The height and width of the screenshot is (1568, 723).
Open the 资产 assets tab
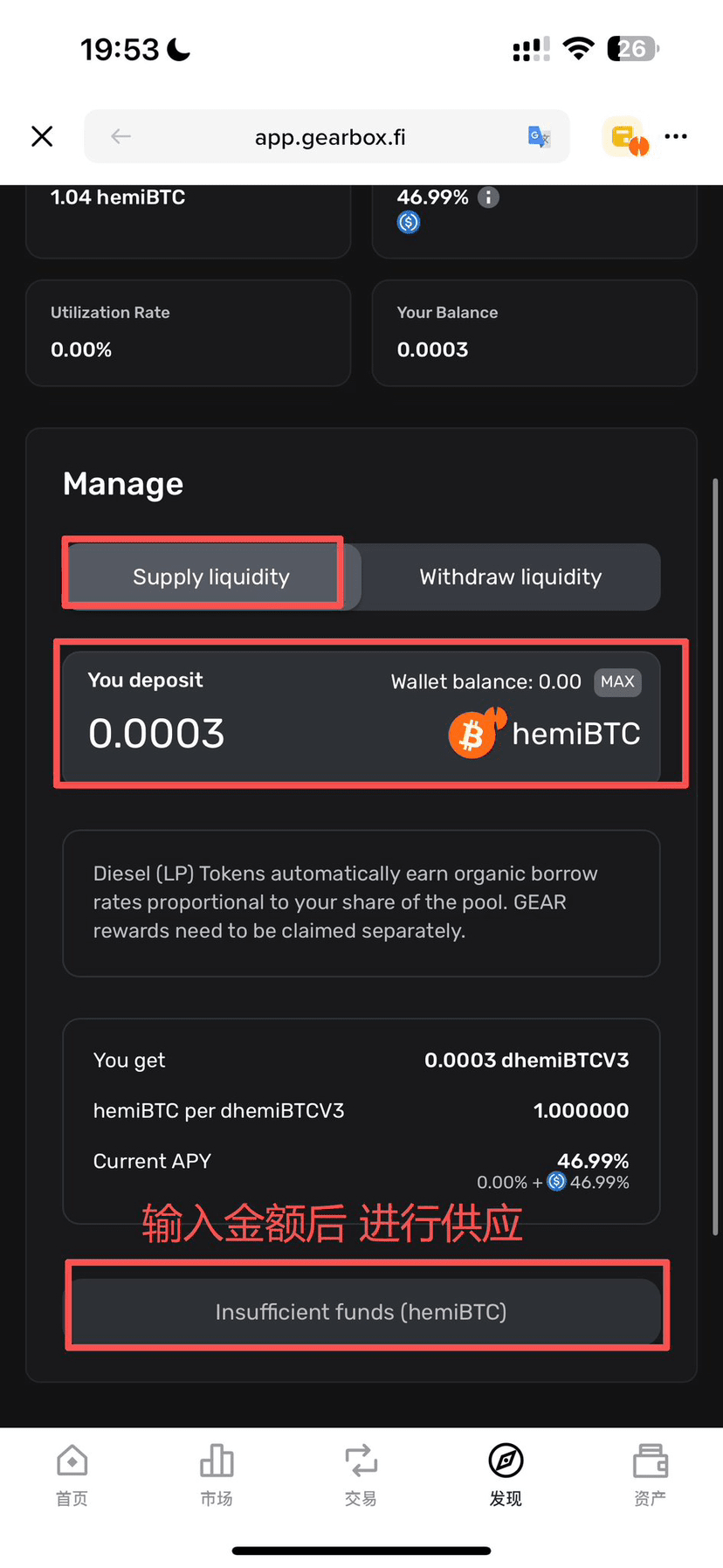tap(650, 1475)
